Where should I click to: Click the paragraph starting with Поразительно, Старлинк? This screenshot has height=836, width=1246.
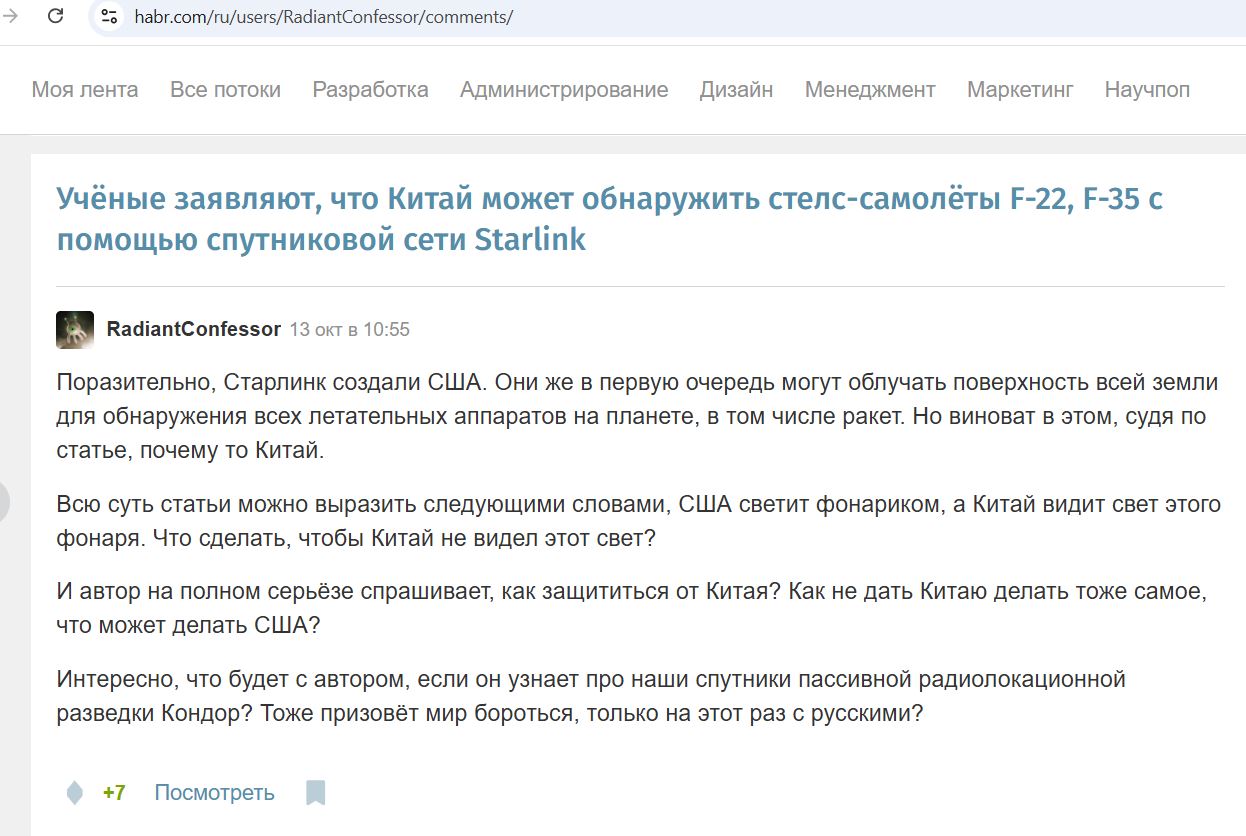[639, 416]
